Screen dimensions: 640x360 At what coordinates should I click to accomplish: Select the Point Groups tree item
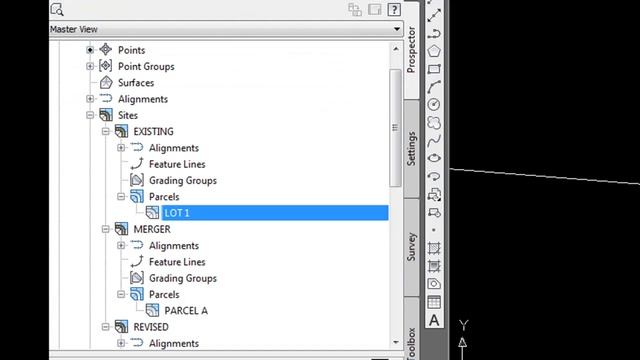tap(146, 67)
